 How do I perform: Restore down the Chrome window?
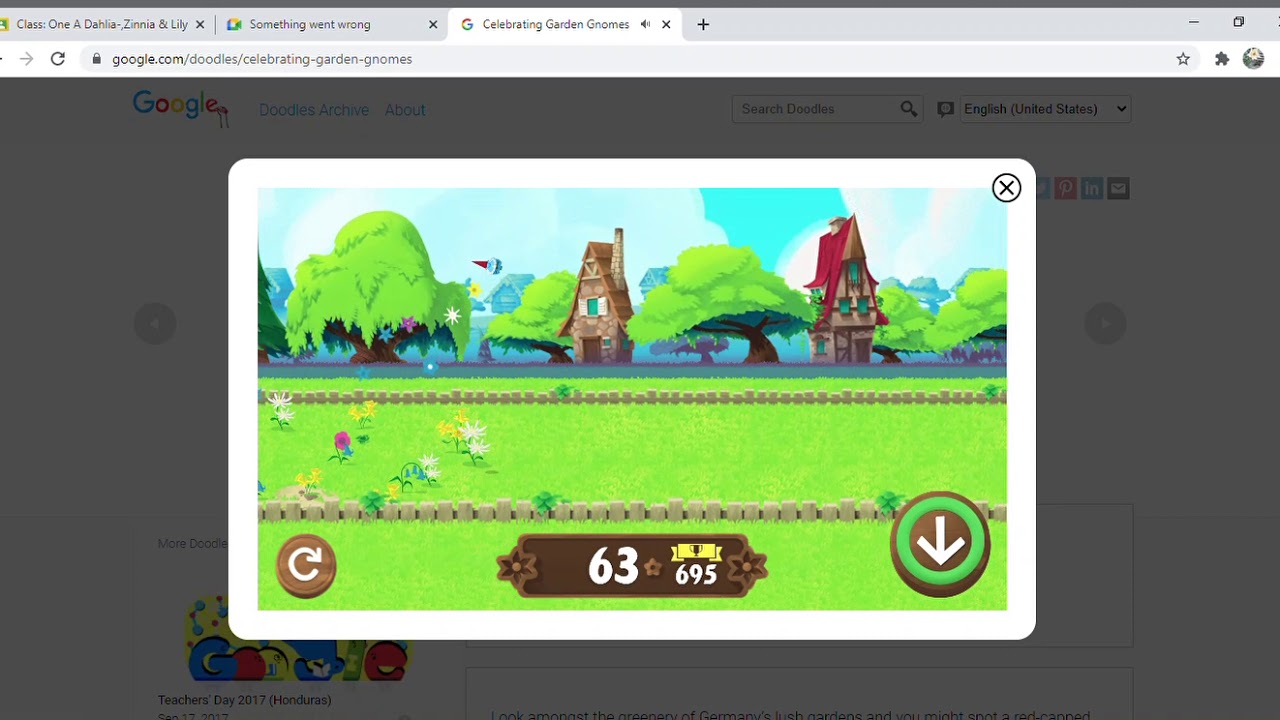[x=1238, y=22]
